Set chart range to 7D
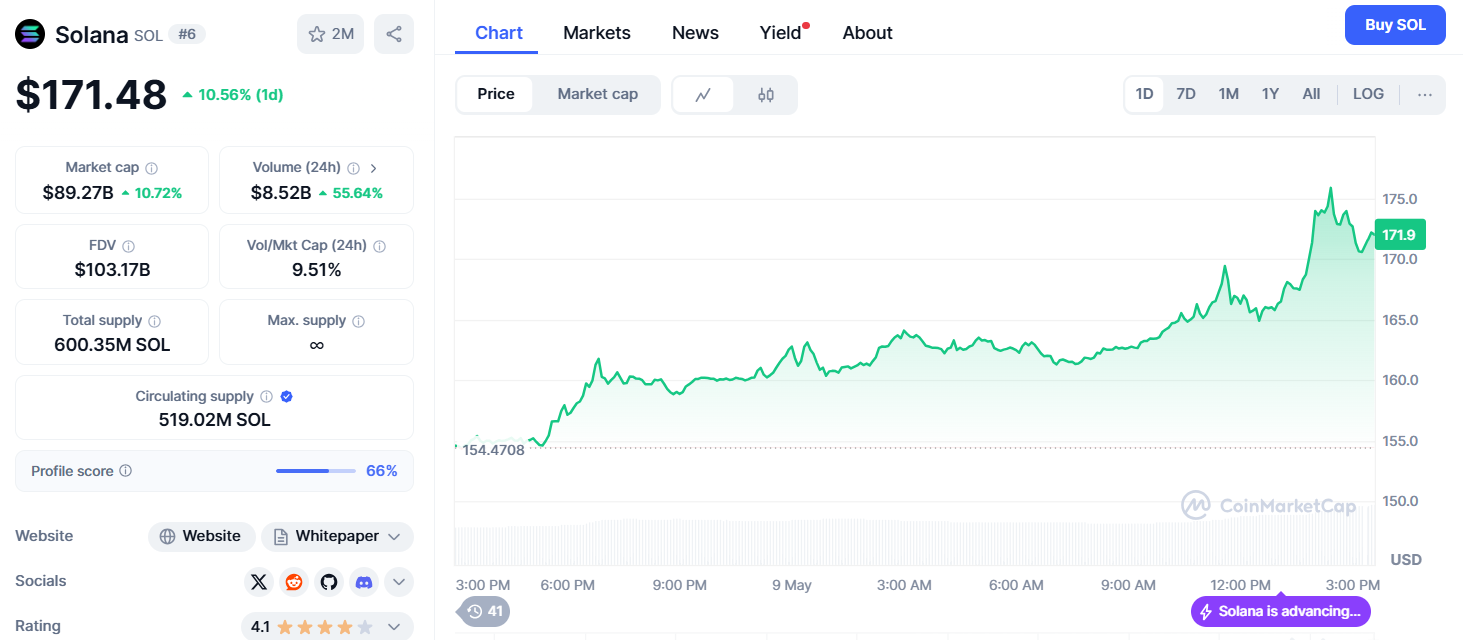1463x640 pixels. tap(1186, 94)
